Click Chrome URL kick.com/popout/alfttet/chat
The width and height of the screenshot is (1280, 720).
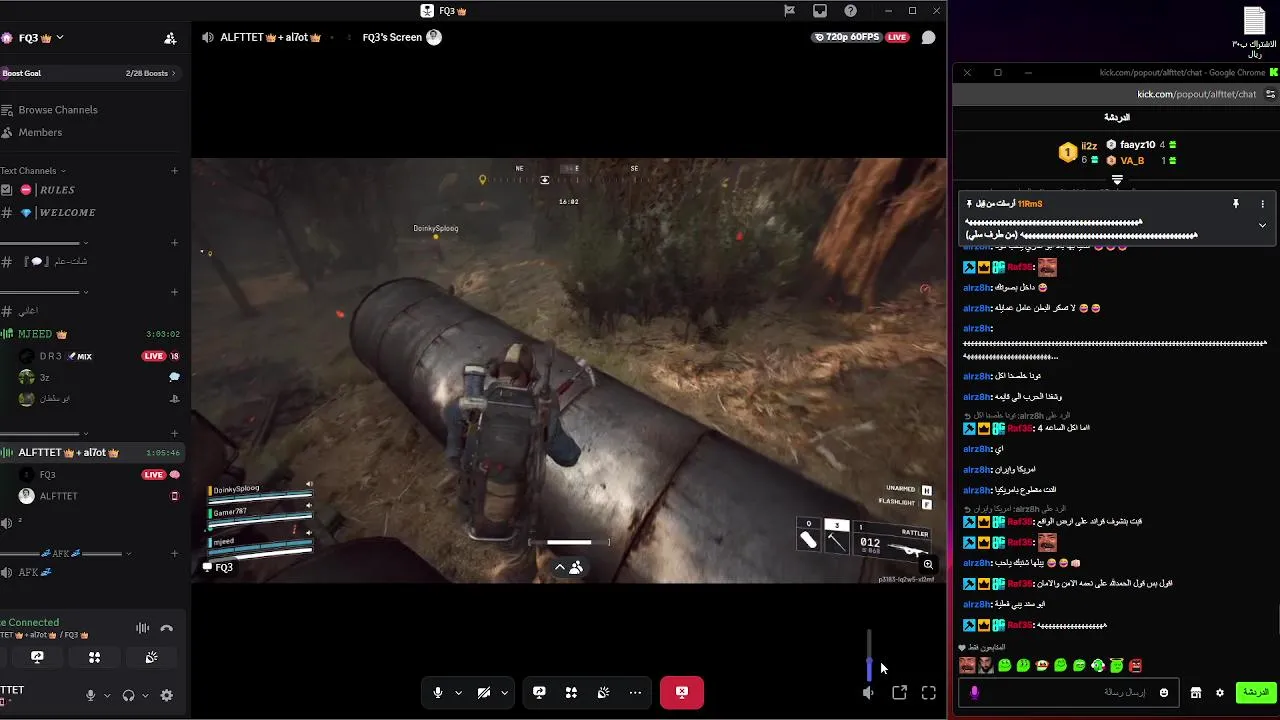(1196, 94)
